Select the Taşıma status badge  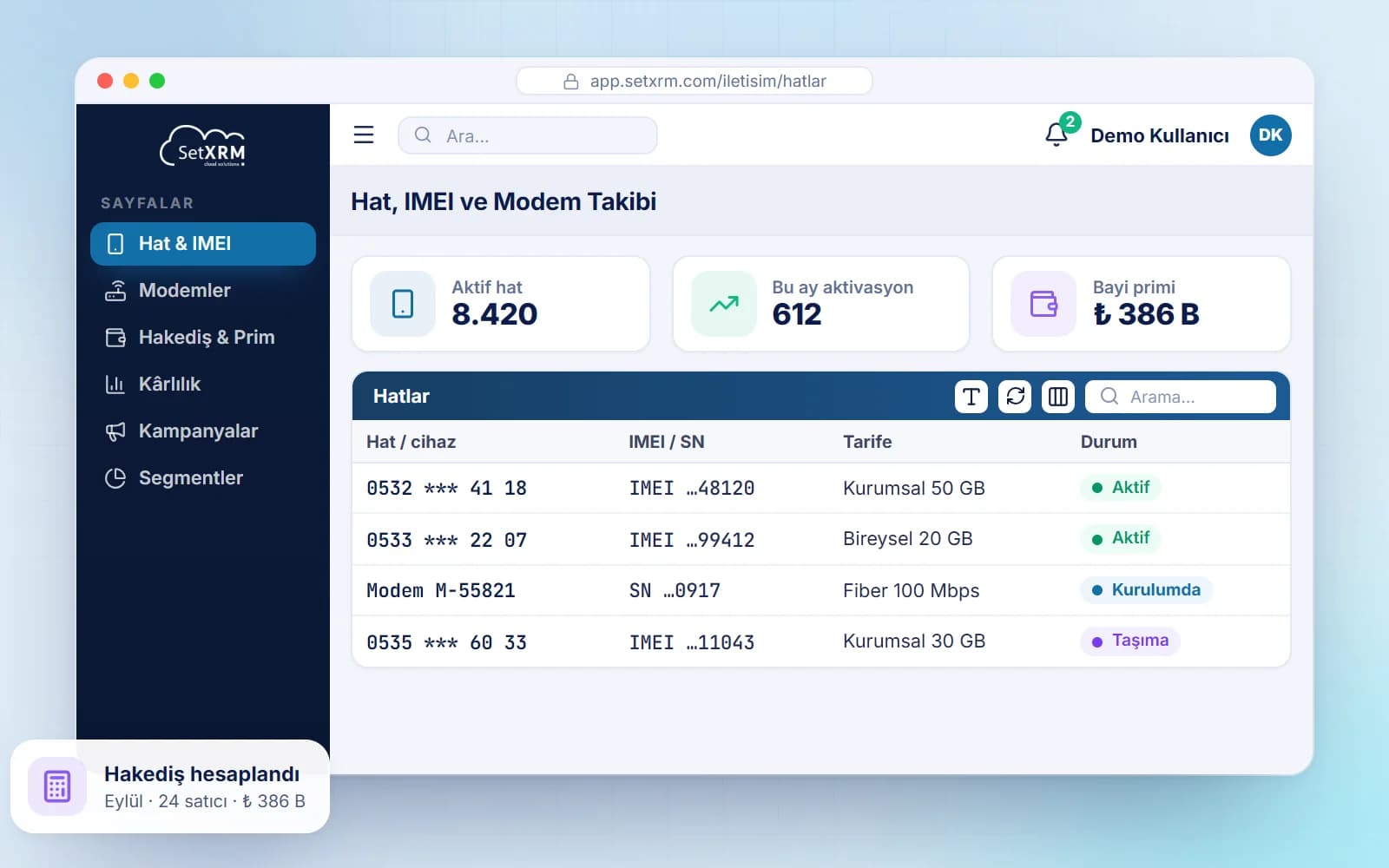1130,641
